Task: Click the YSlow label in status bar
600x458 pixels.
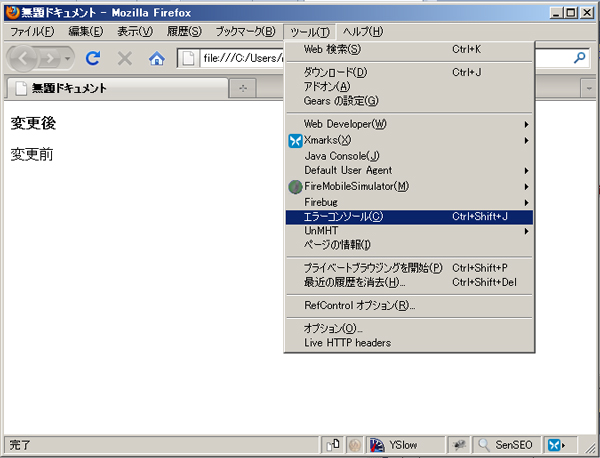Action: point(403,445)
